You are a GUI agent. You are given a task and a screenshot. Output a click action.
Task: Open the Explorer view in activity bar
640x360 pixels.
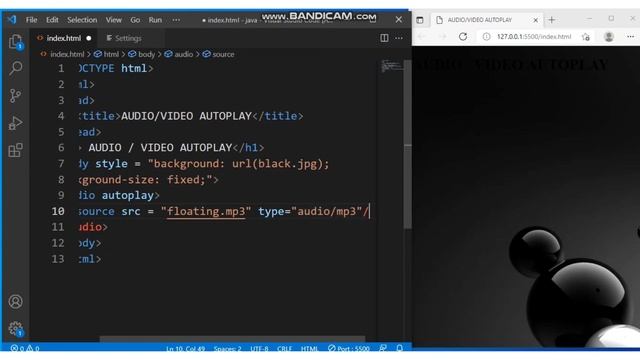point(16,42)
